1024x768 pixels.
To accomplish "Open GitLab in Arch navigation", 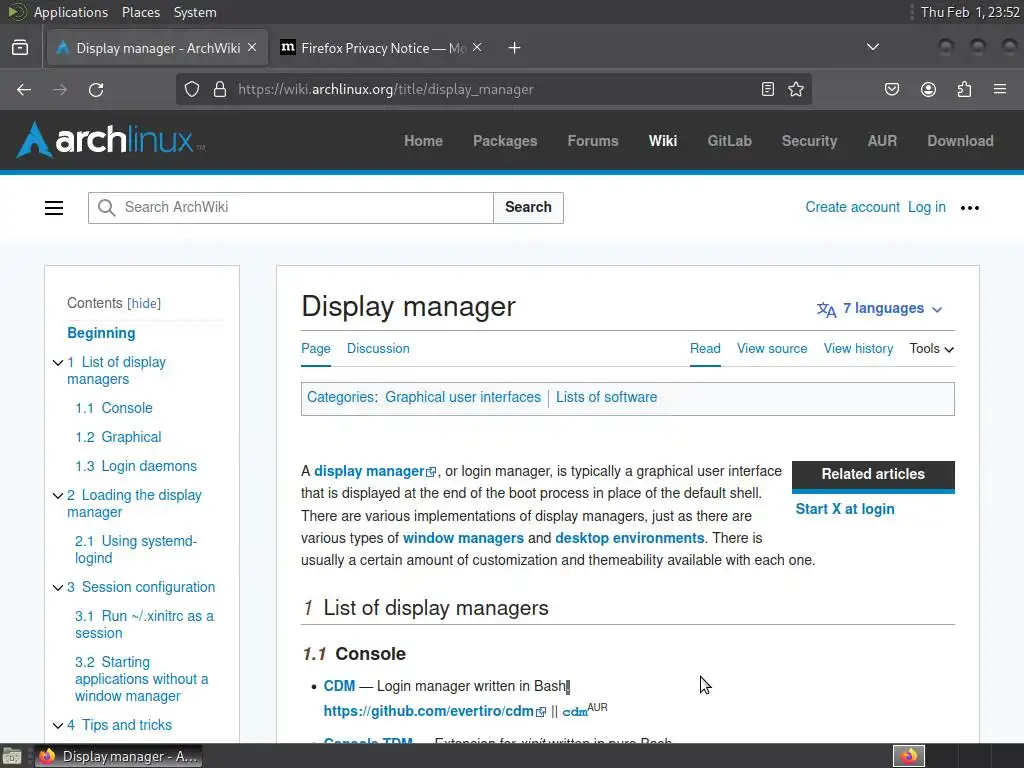I will 729,141.
